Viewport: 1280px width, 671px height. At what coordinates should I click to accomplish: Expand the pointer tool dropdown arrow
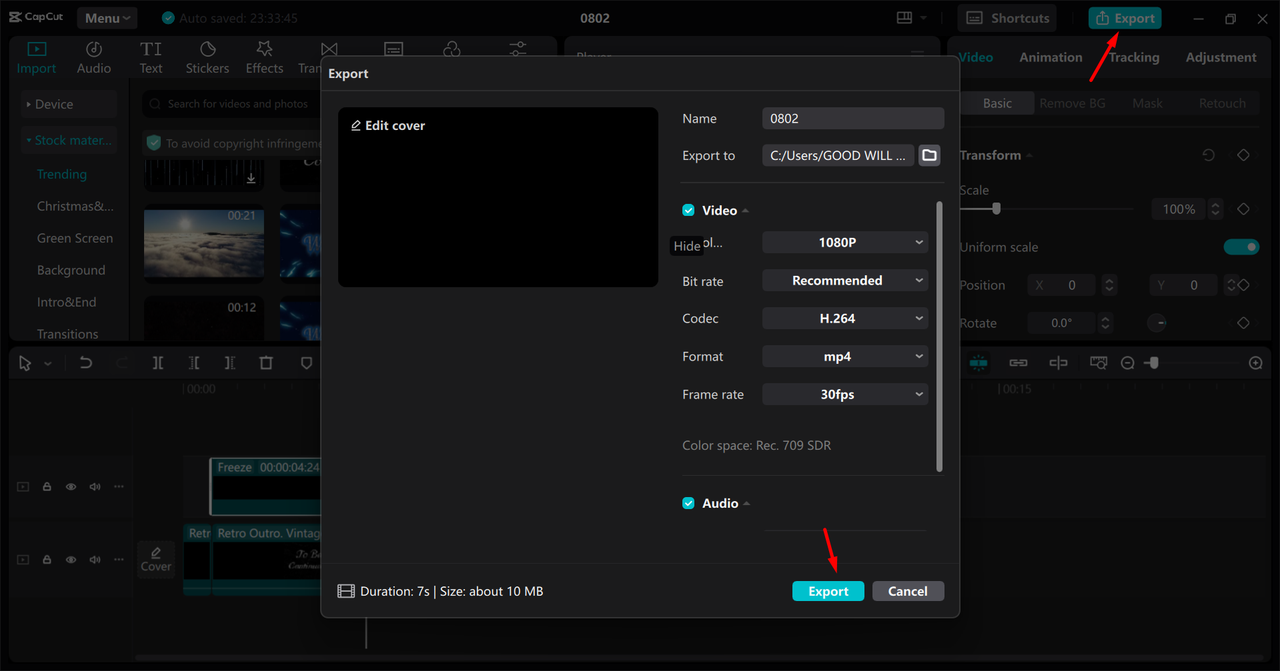pyautogui.click(x=47, y=364)
